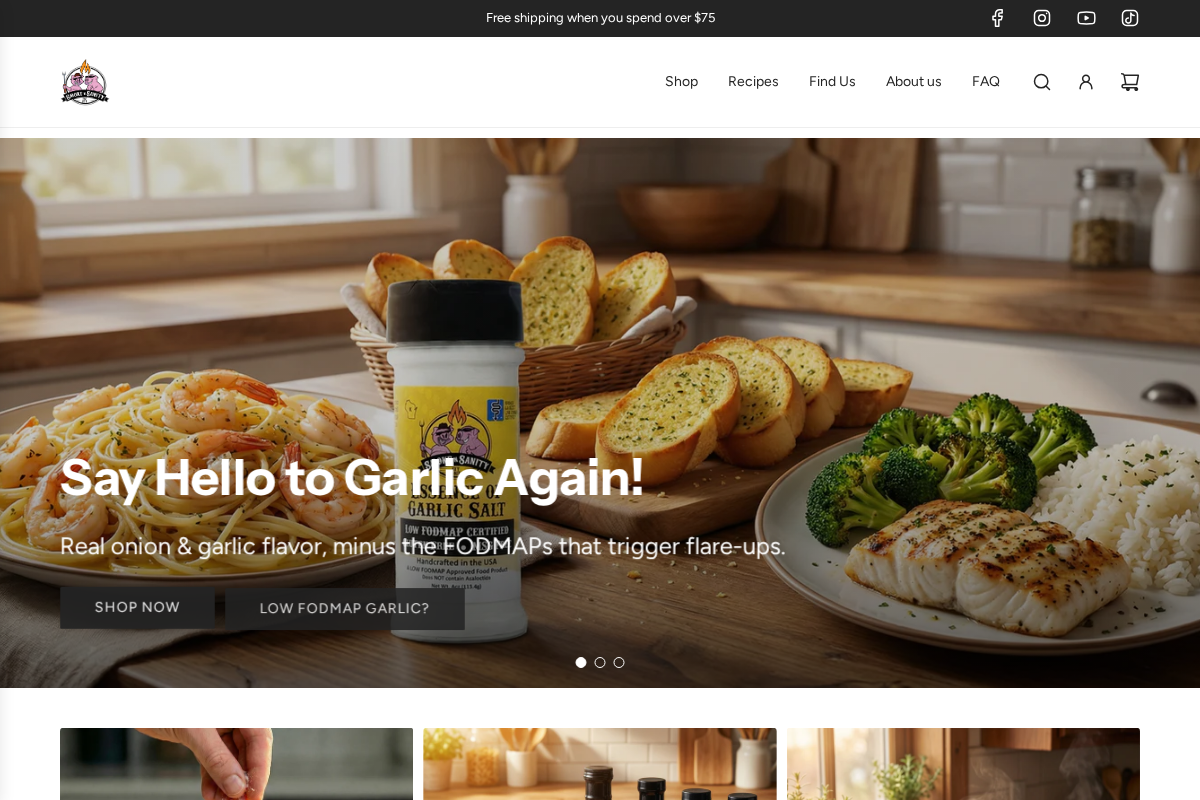Open the FAQ page

(x=986, y=82)
